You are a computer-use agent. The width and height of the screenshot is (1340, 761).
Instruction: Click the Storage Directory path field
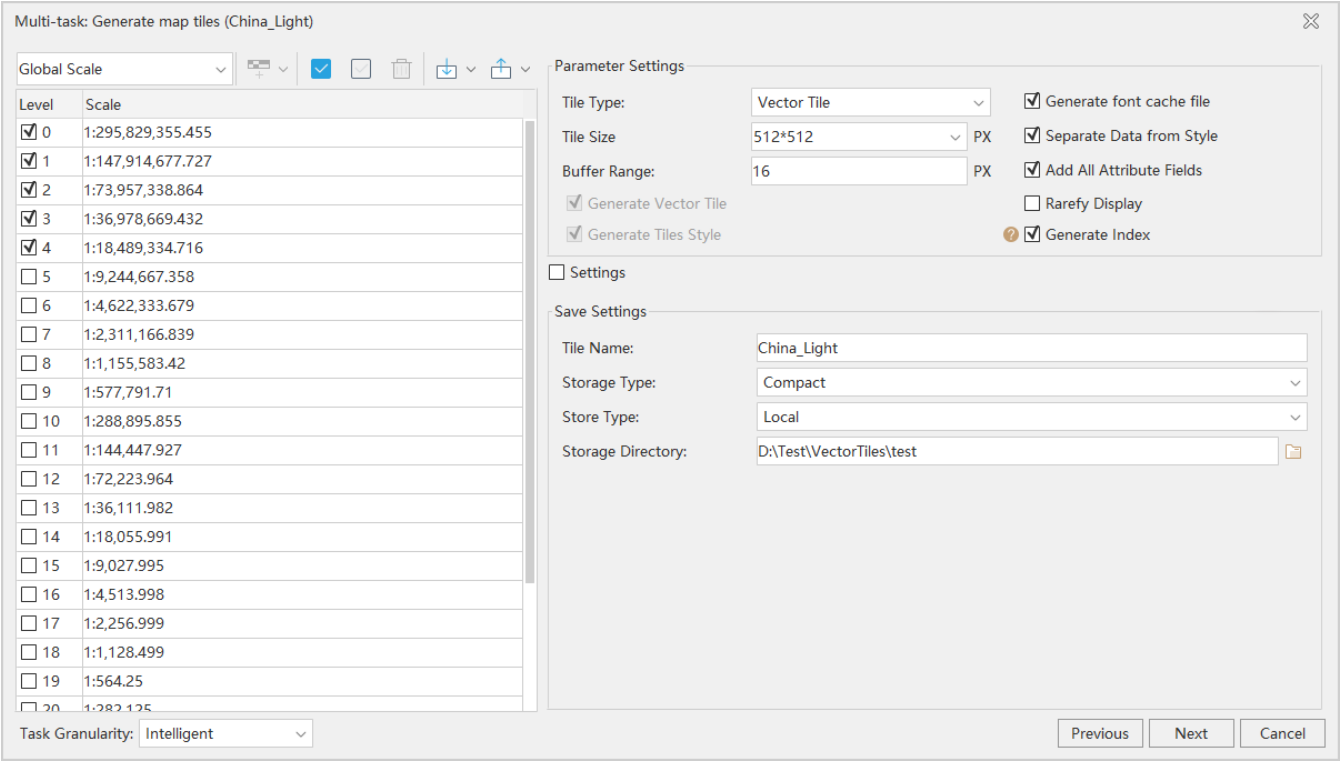pyautogui.click(x=1017, y=452)
